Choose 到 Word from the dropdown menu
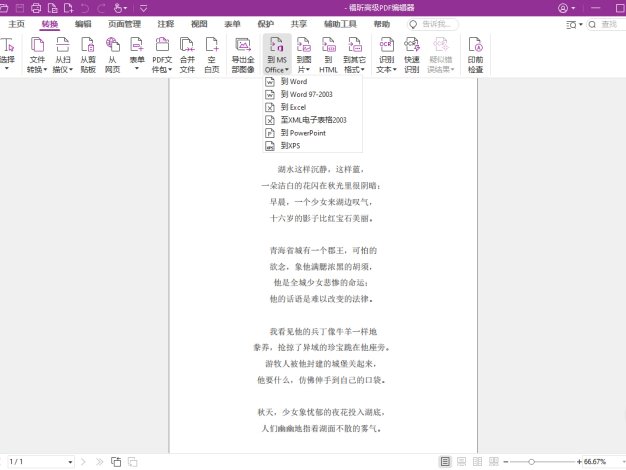626x470 pixels. (x=313, y=81)
